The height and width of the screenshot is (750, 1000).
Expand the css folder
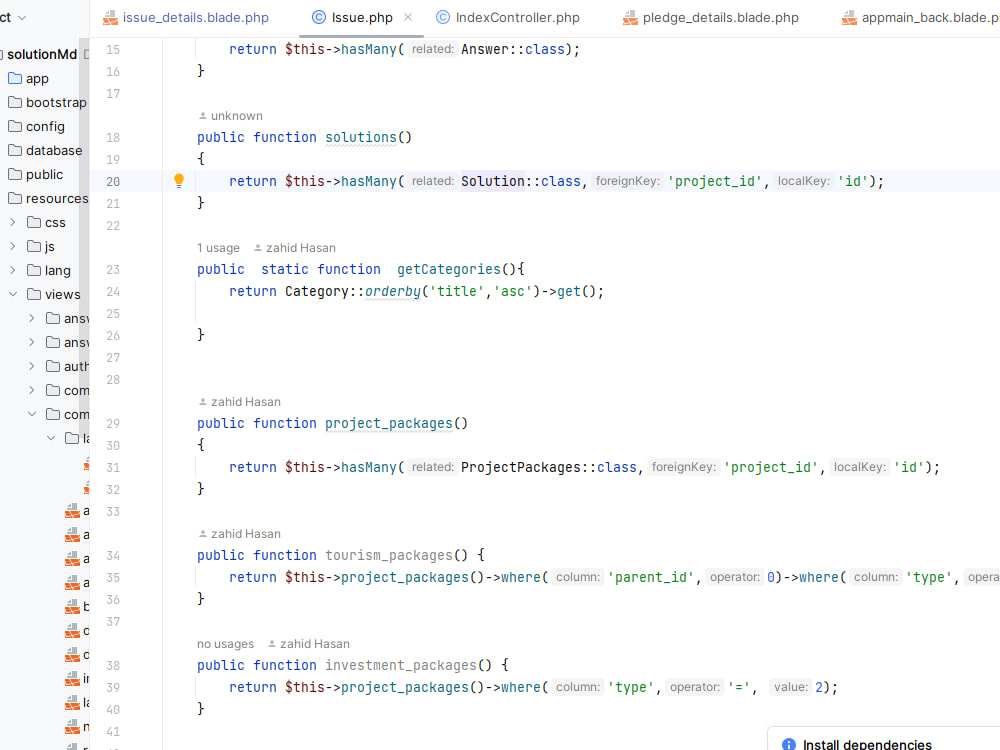pos(13,223)
